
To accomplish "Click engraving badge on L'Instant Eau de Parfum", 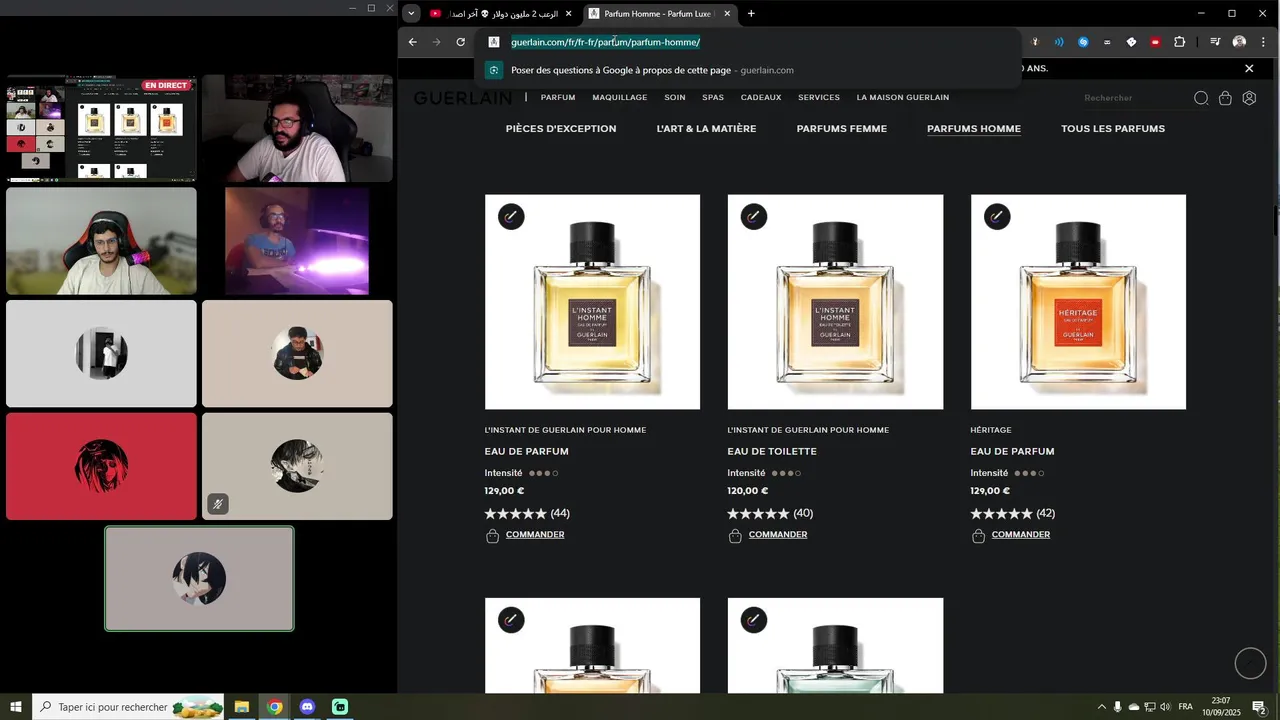I will (511, 216).
